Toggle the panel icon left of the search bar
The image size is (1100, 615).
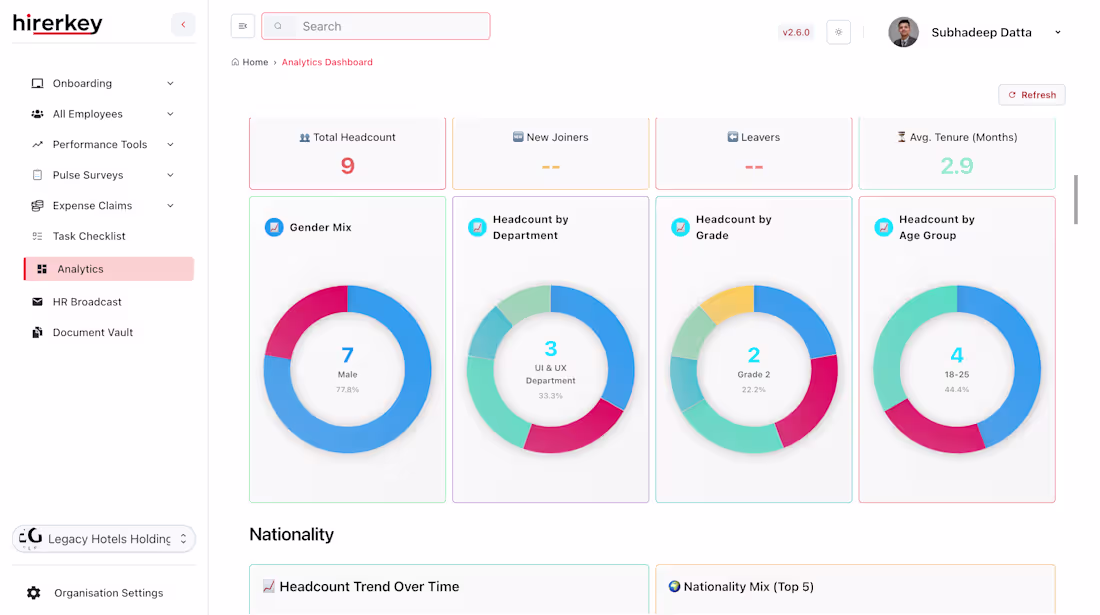point(242,26)
